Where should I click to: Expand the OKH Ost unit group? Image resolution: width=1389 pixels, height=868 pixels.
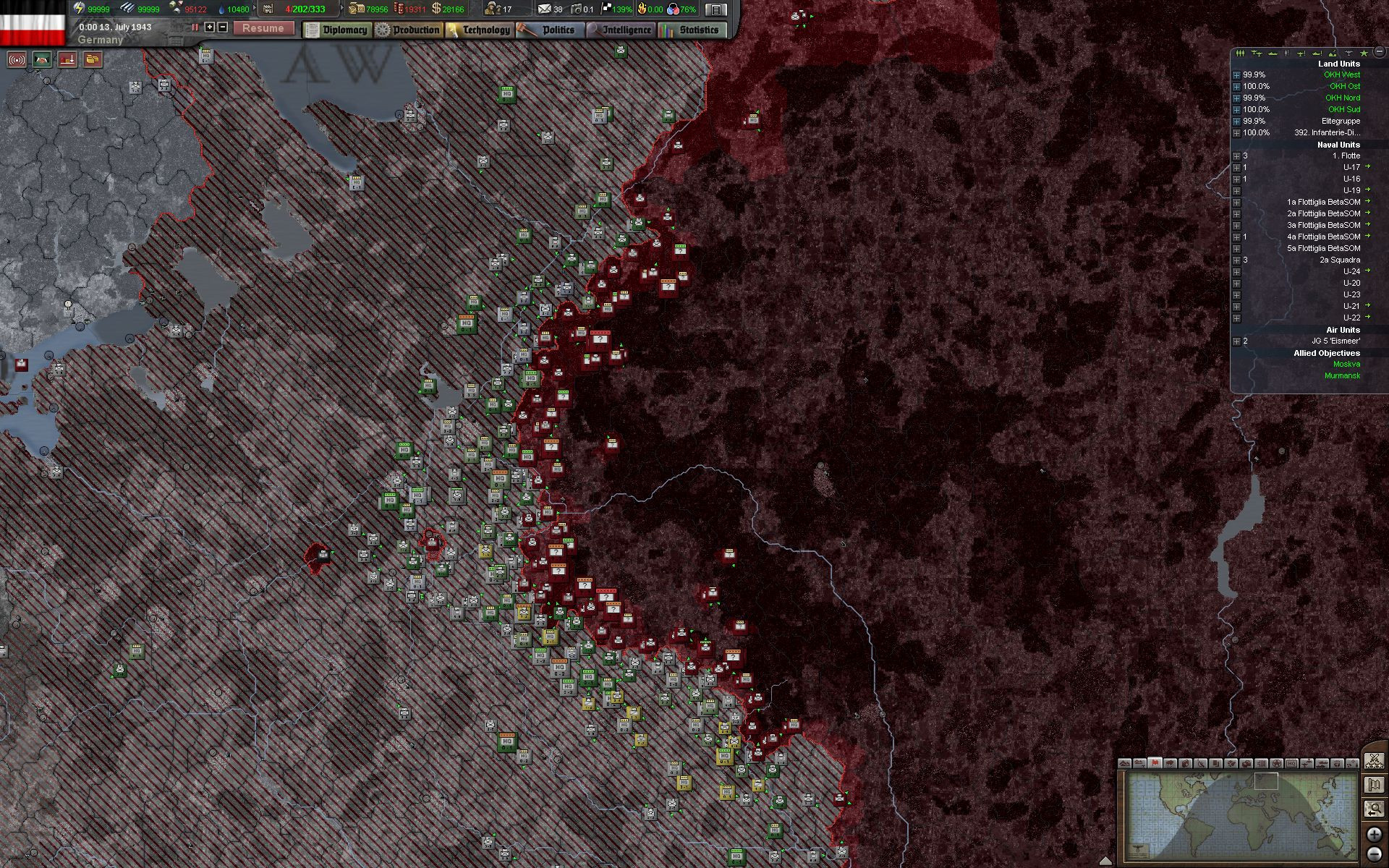1236,87
